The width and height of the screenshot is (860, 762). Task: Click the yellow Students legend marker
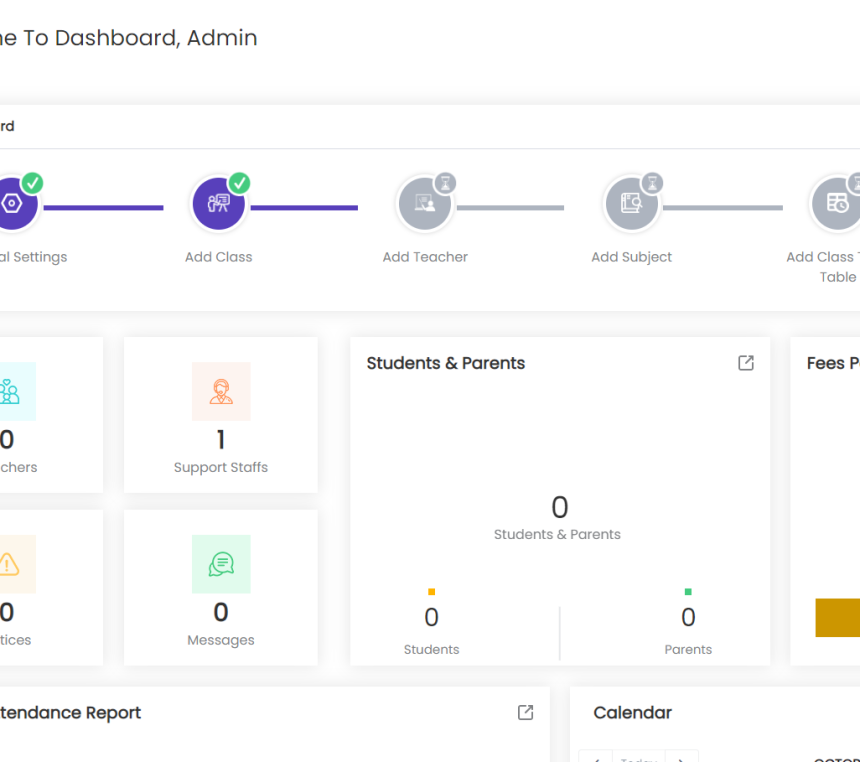(431, 592)
